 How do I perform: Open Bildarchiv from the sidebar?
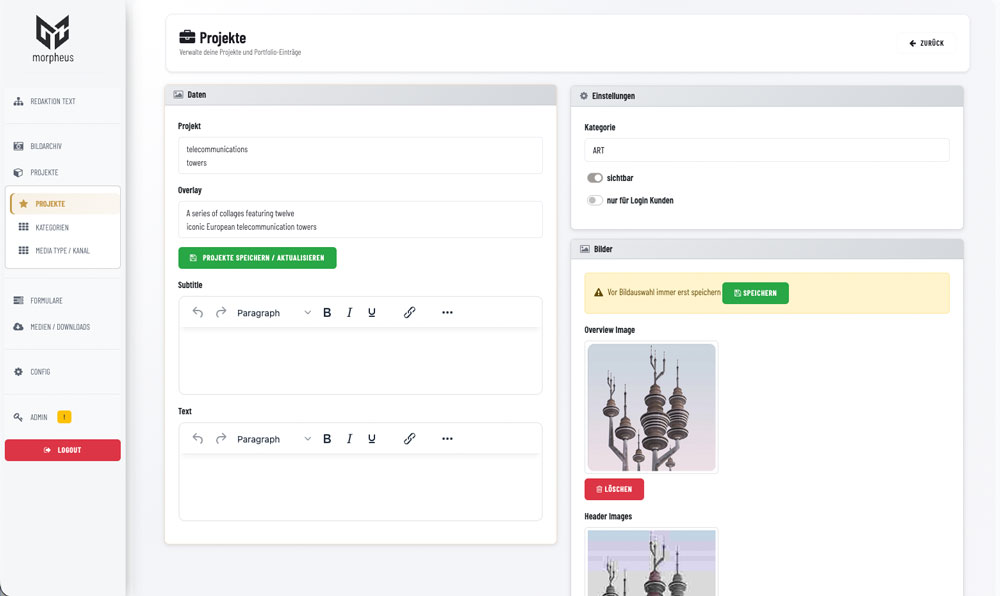(46, 146)
